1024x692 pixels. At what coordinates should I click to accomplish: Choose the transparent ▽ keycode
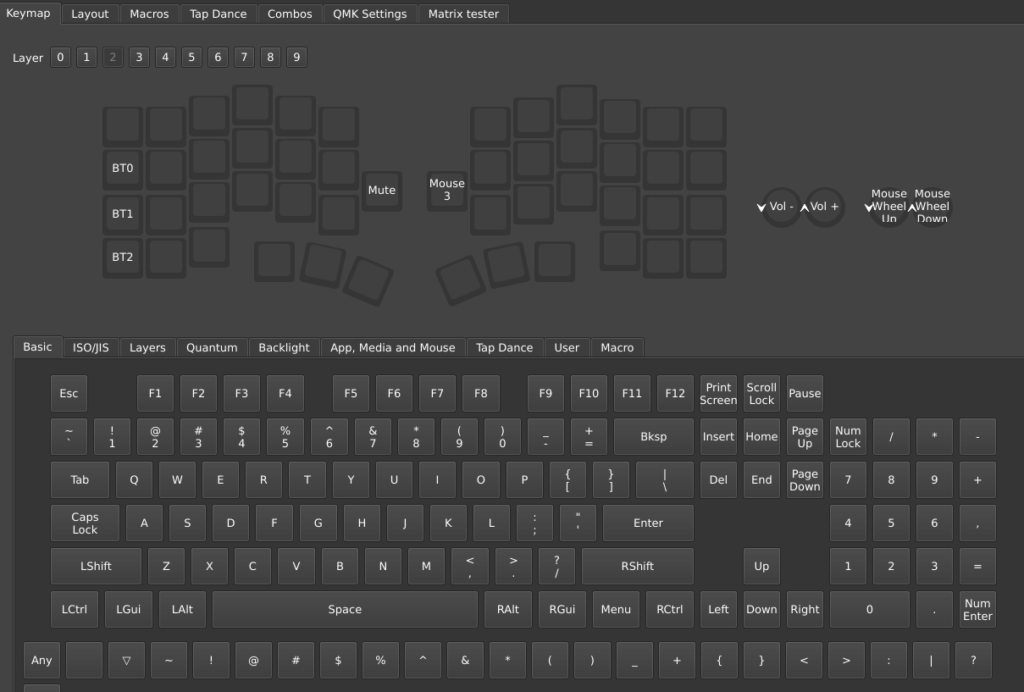[126, 660]
